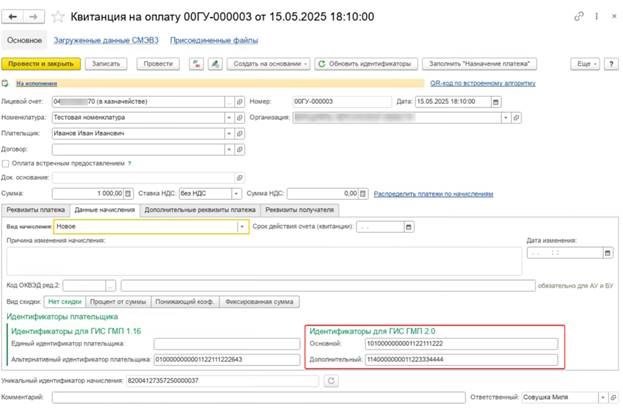This screenshot has width=623, height=410.
Task: Open the Лицевой счет record via its open icon
Action: (240, 102)
